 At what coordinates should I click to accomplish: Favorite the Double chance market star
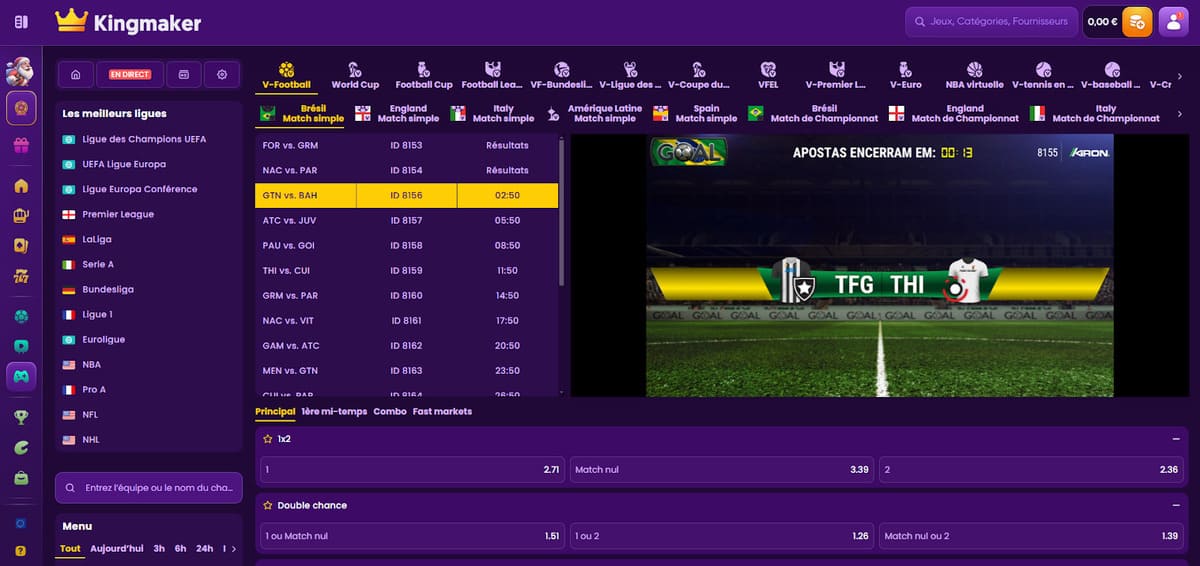tap(267, 506)
